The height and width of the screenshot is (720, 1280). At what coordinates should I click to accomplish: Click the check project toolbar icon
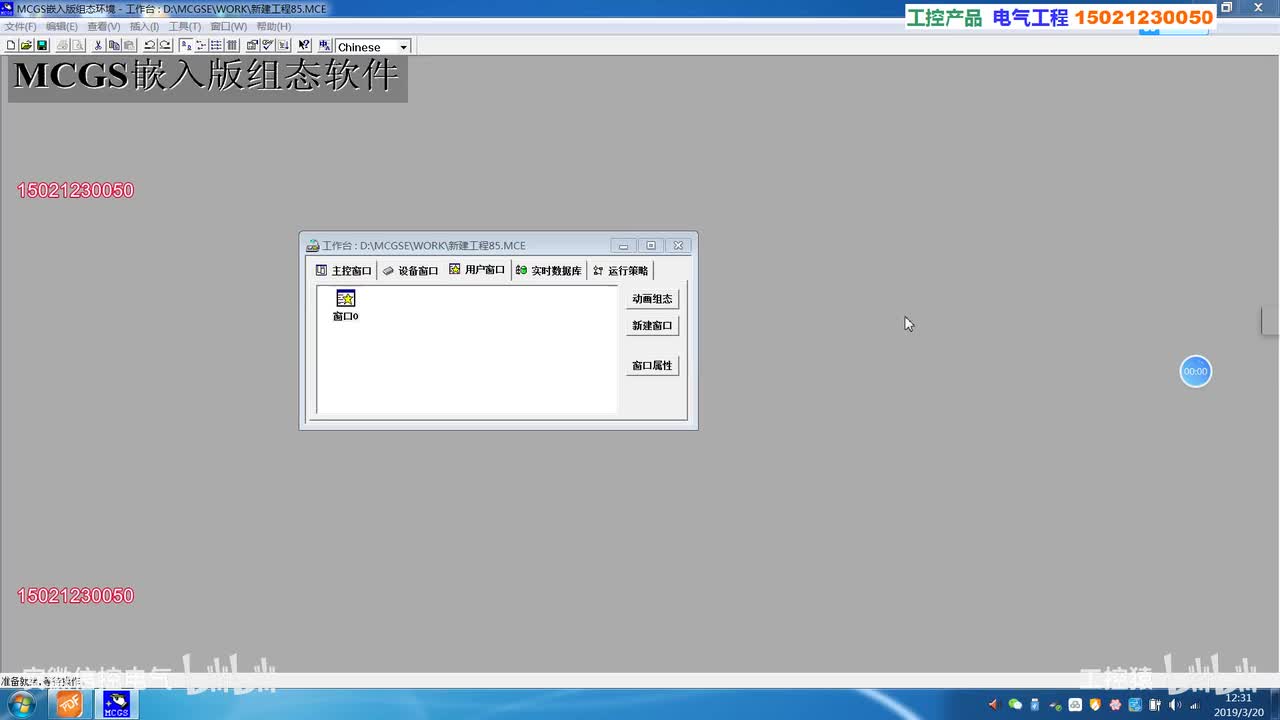pyautogui.click(x=268, y=46)
